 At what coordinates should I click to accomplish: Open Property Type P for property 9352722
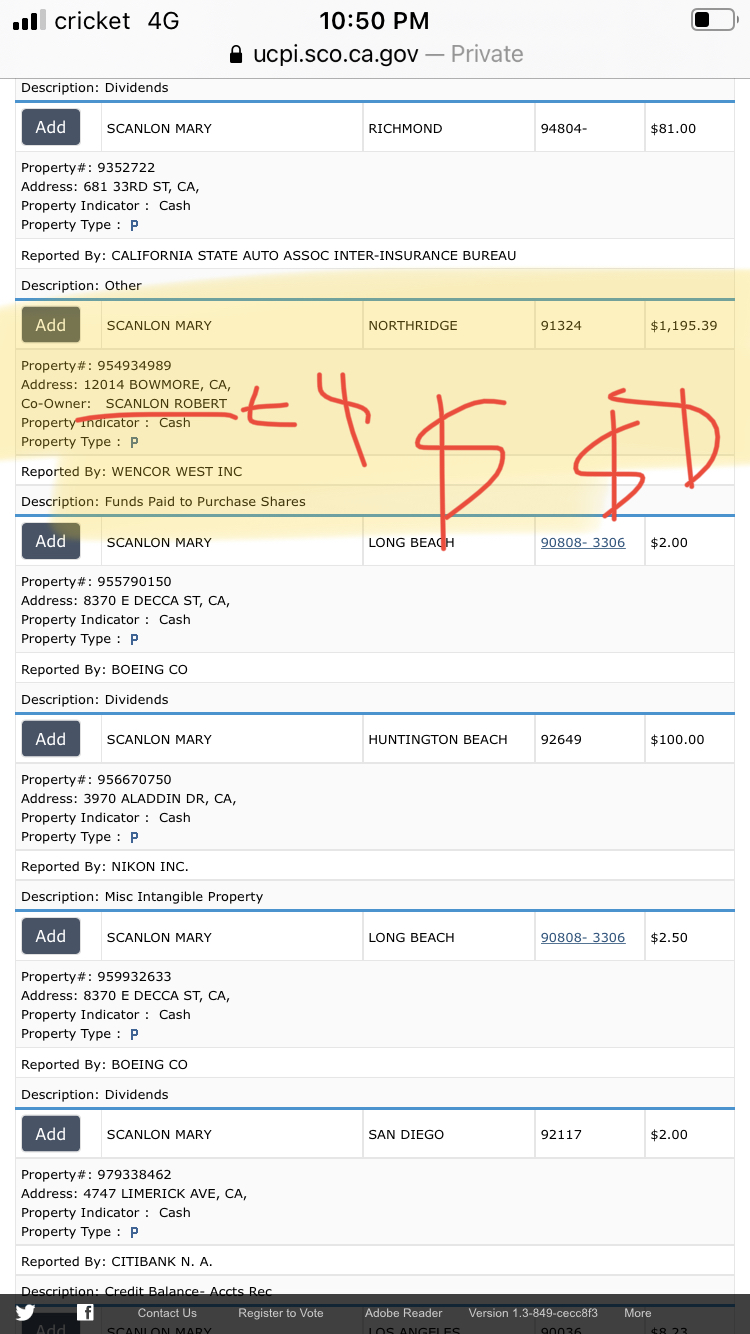tap(134, 226)
